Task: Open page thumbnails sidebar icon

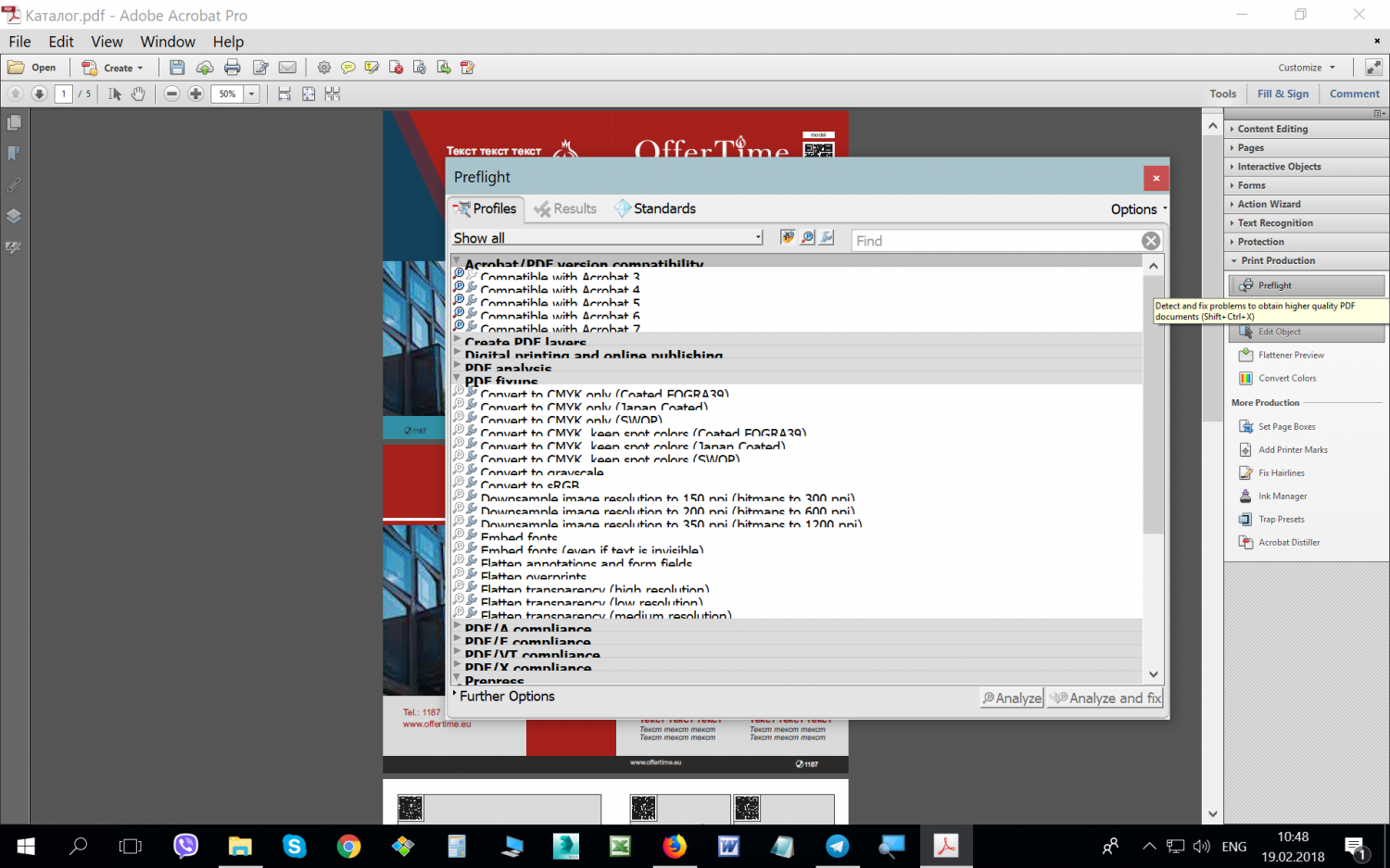Action: pyautogui.click(x=14, y=122)
